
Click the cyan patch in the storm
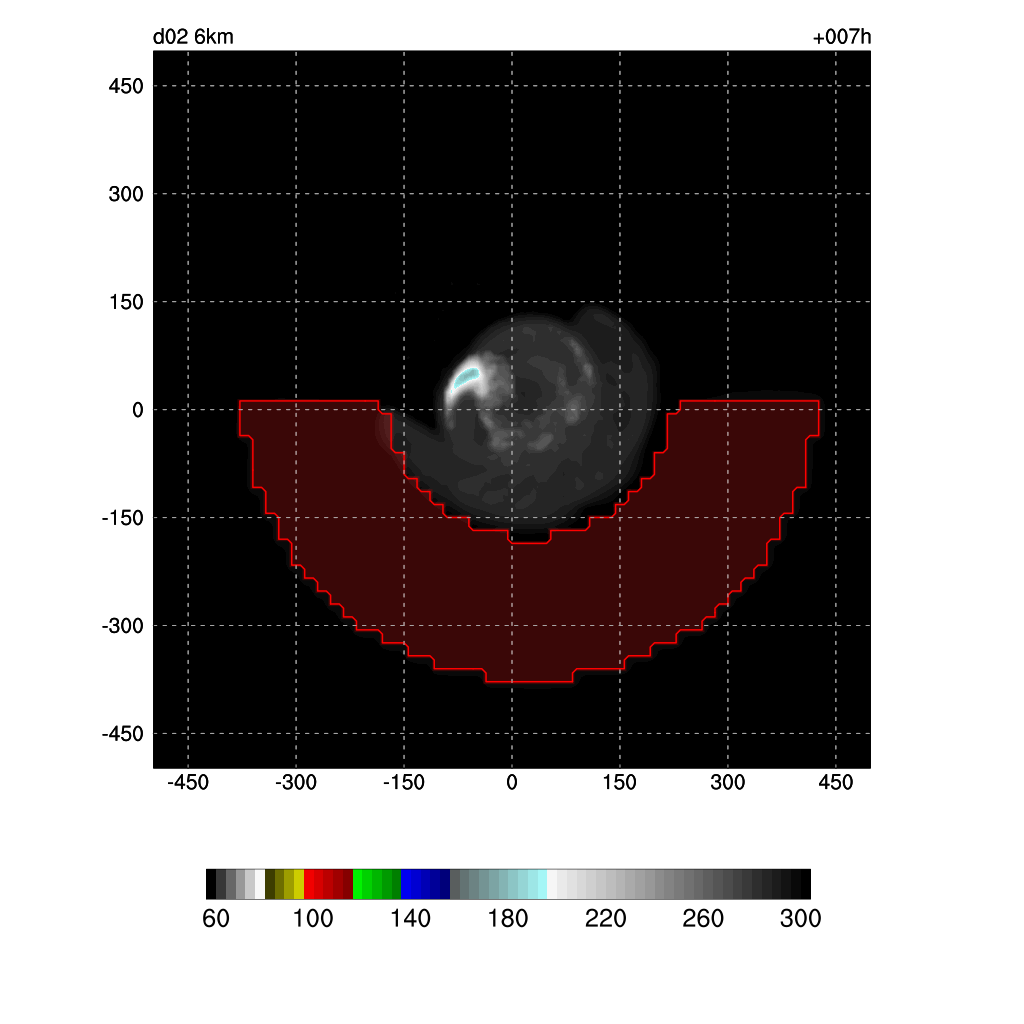466,377
